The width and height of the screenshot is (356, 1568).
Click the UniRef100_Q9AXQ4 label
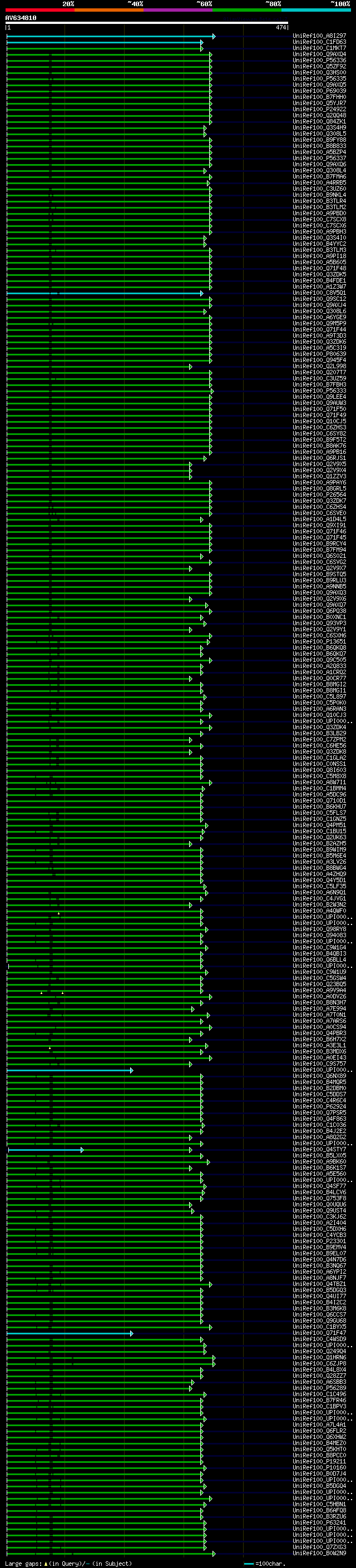point(319,55)
